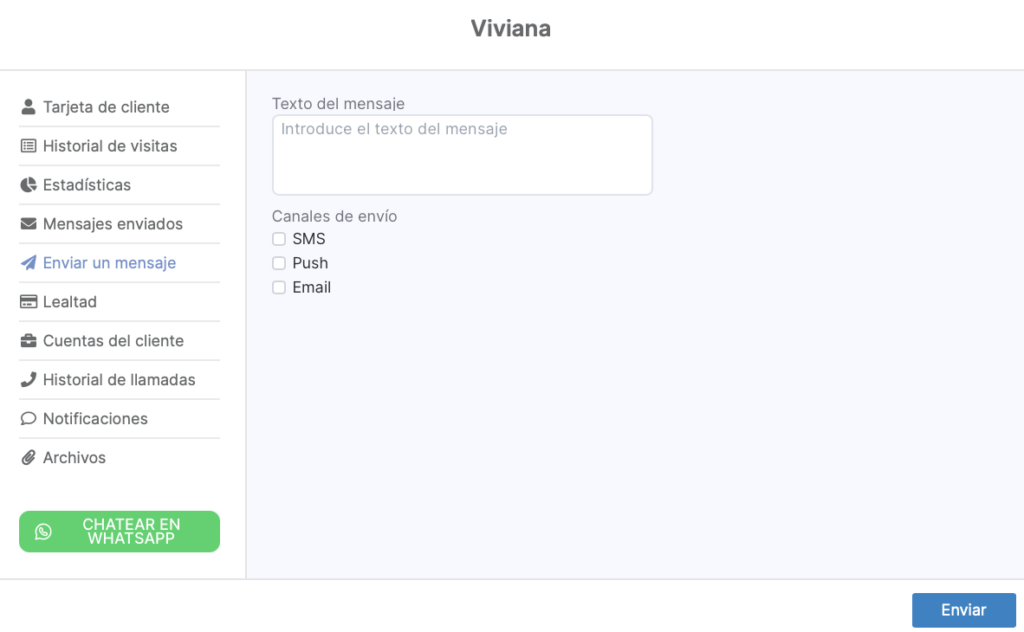Click the speech bubble icon for Notificaciones

click(29, 419)
